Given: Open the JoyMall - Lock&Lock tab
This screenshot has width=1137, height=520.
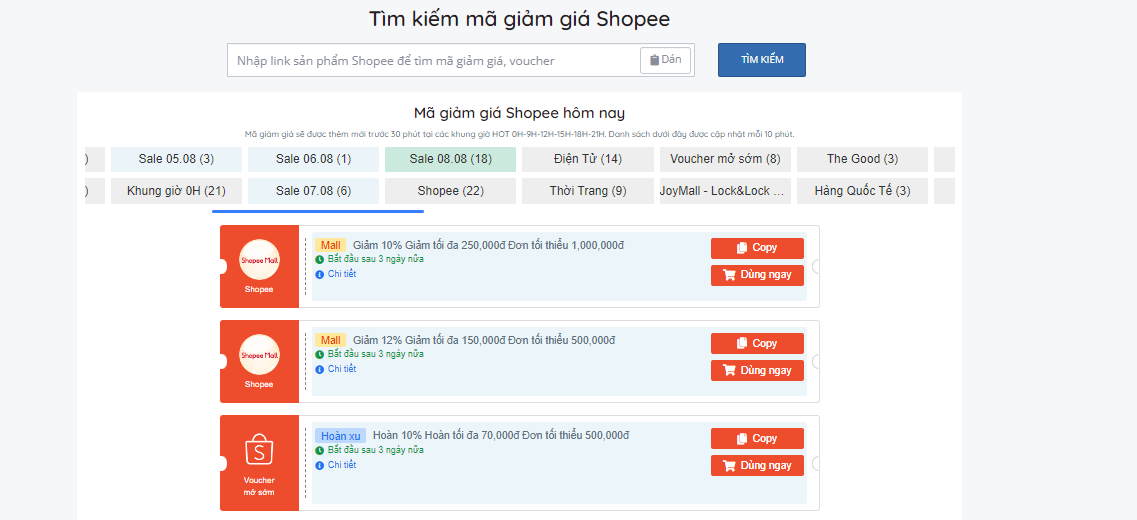Looking at the screenshot, I should point(725,191).
